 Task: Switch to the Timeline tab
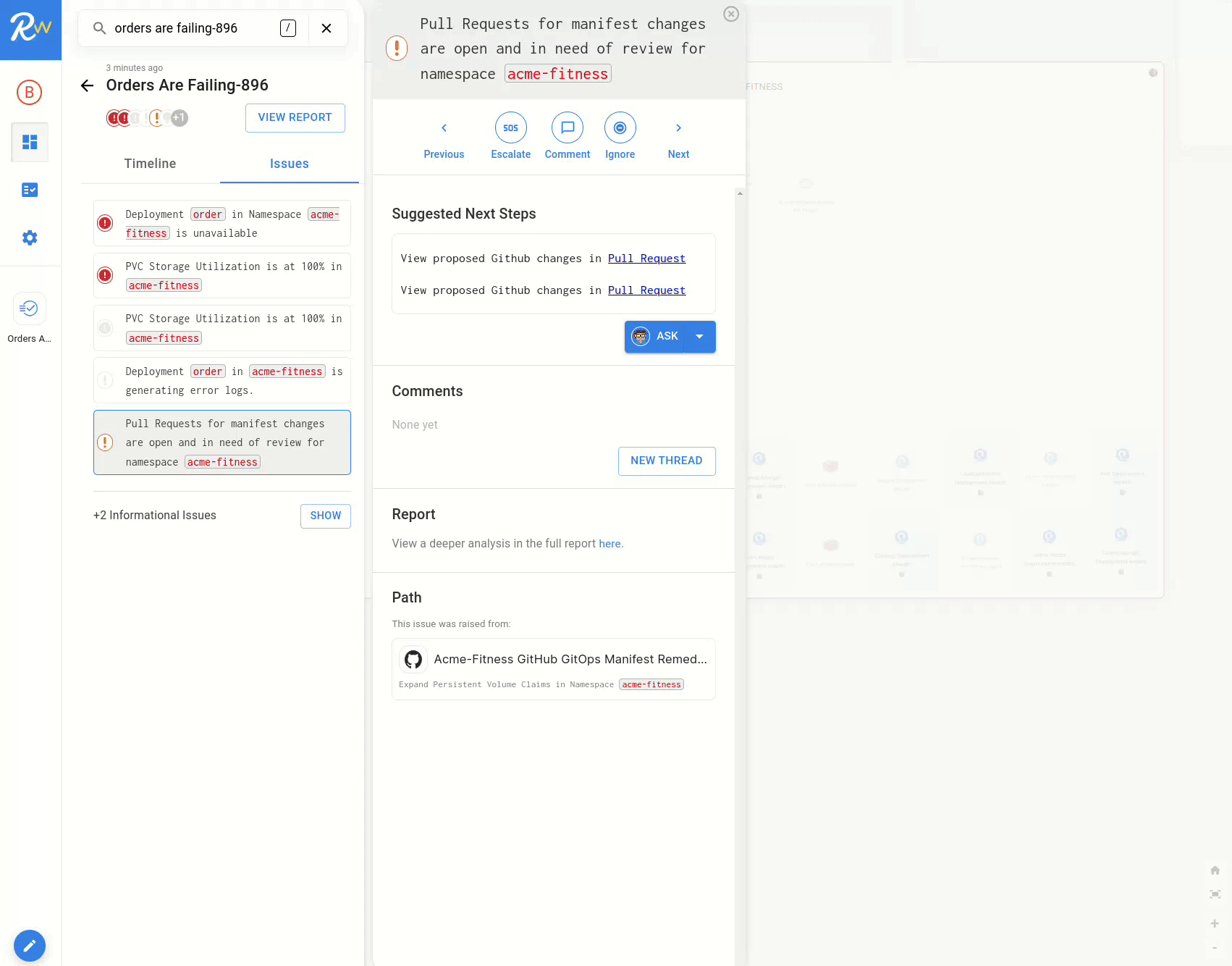click(150, 164)
